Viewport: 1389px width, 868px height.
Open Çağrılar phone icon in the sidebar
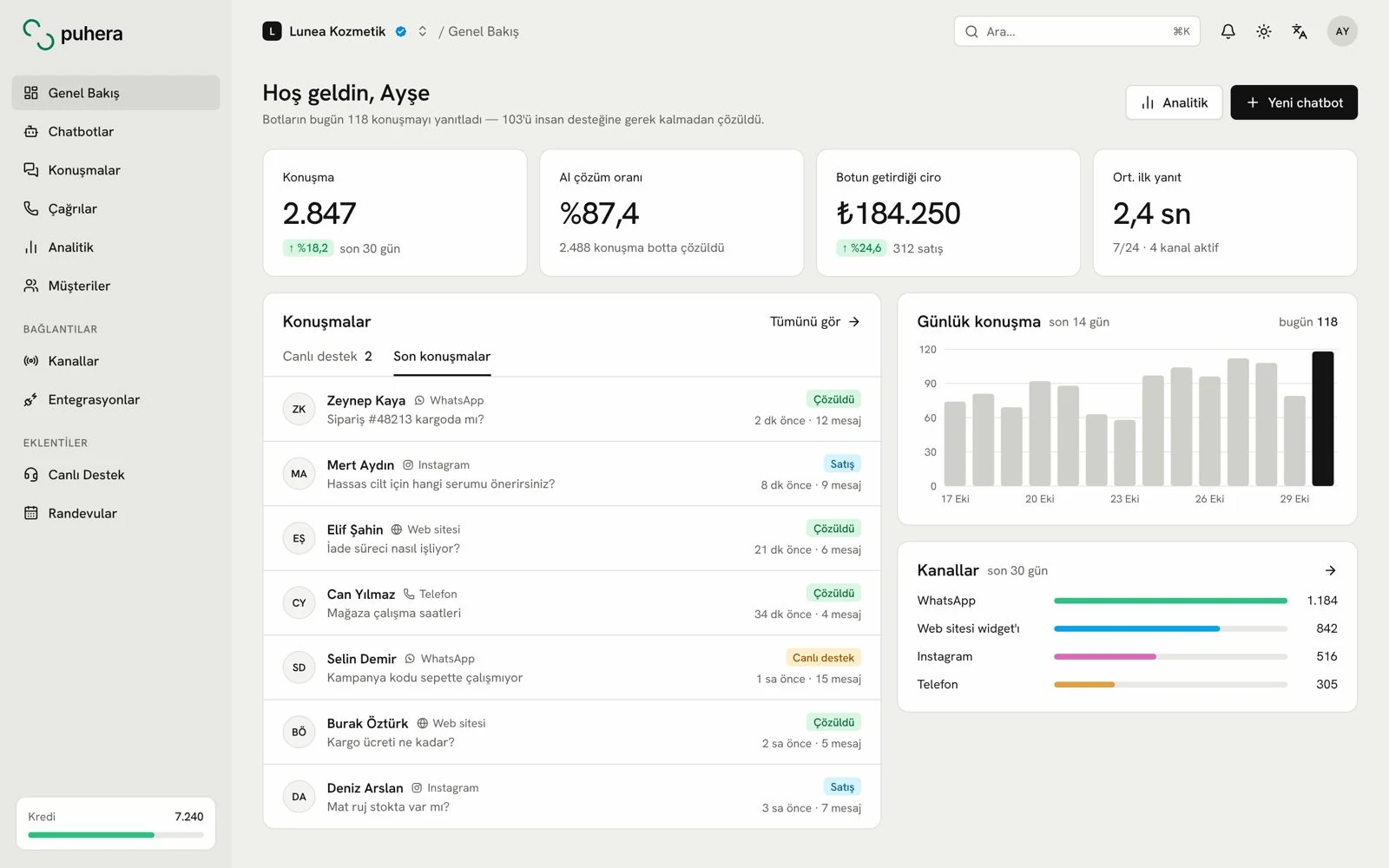(31, 208)
